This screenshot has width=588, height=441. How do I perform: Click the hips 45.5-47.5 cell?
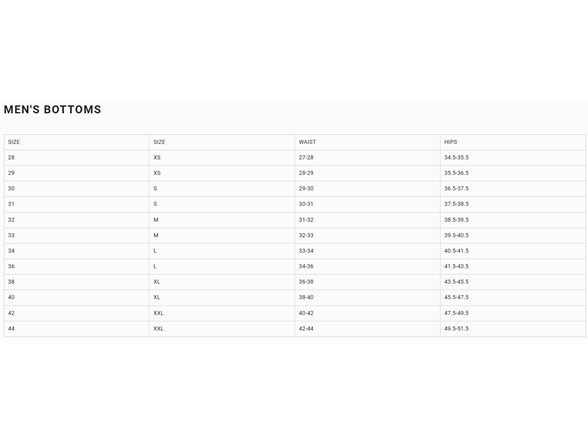click(x=513, y=297)
